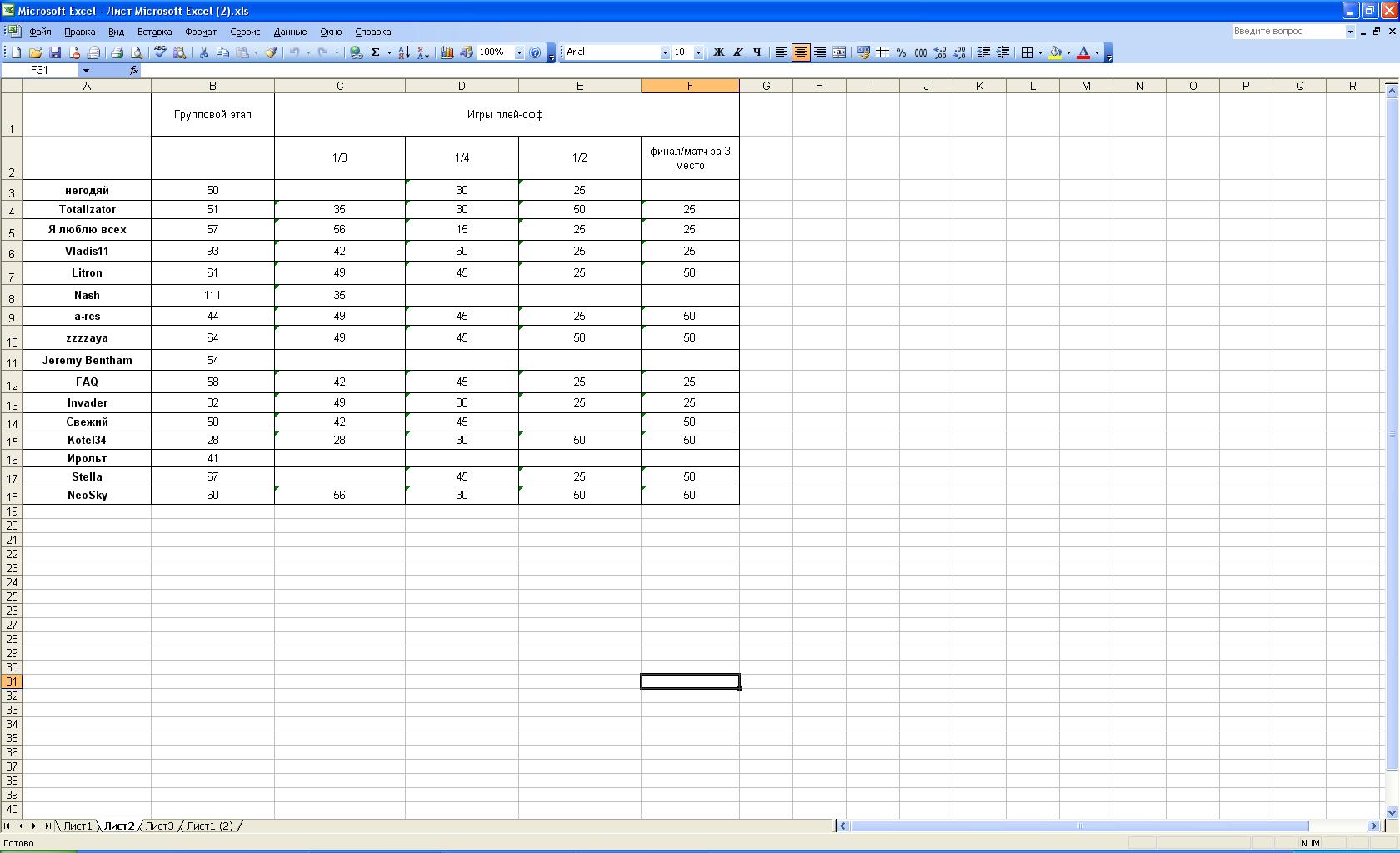
Task: Open the Arial font name dropdown
Action: point(665,52)
